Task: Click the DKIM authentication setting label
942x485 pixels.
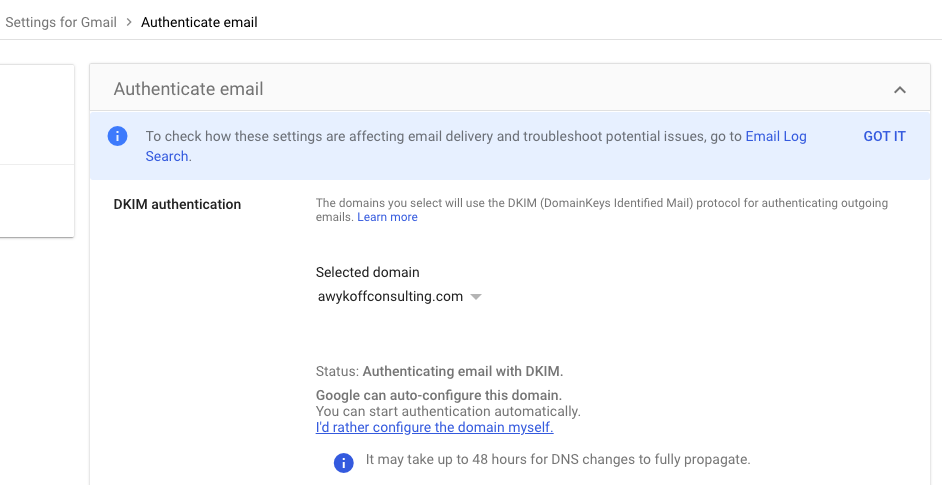Action: (177, 204)
